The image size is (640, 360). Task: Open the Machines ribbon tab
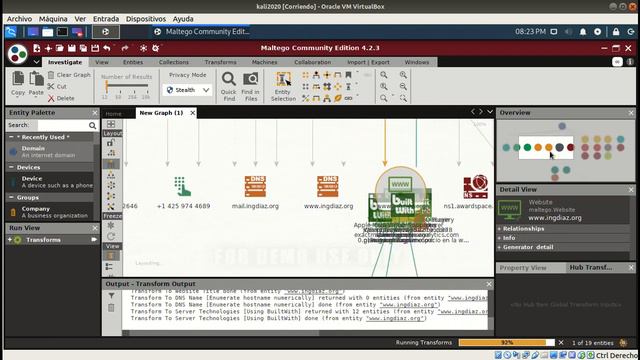point(264,62)
